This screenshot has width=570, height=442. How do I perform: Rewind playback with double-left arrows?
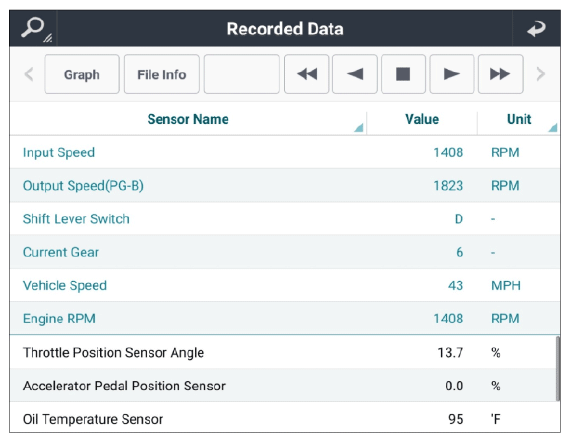(306, 74)
